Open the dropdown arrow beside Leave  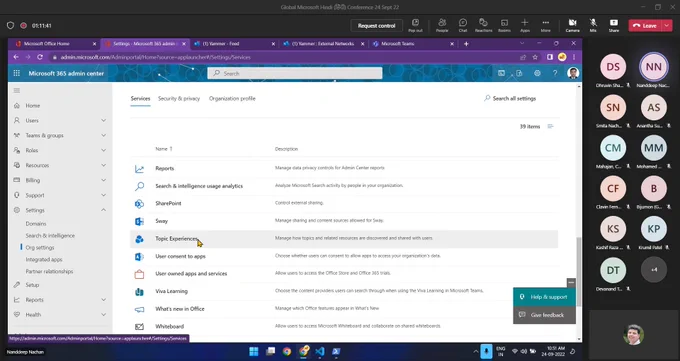pyautogui.click(x=667, y=26)
